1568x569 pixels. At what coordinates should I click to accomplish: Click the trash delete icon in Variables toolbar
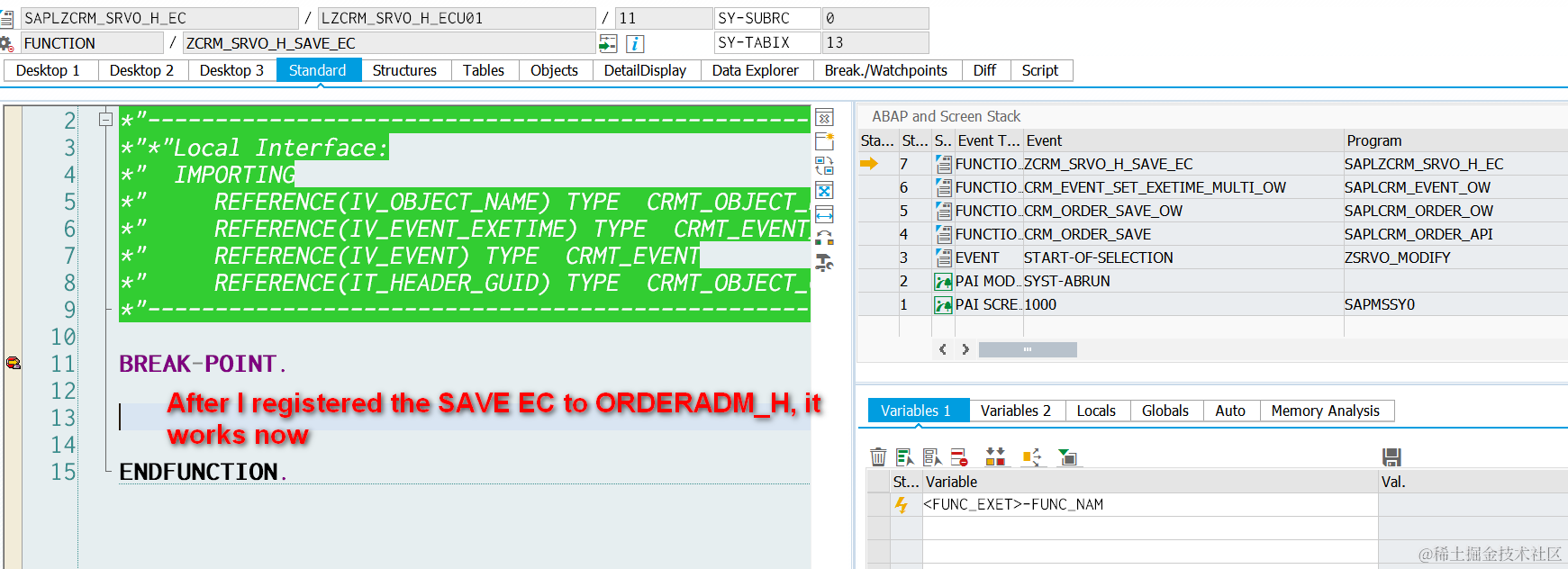878,456
